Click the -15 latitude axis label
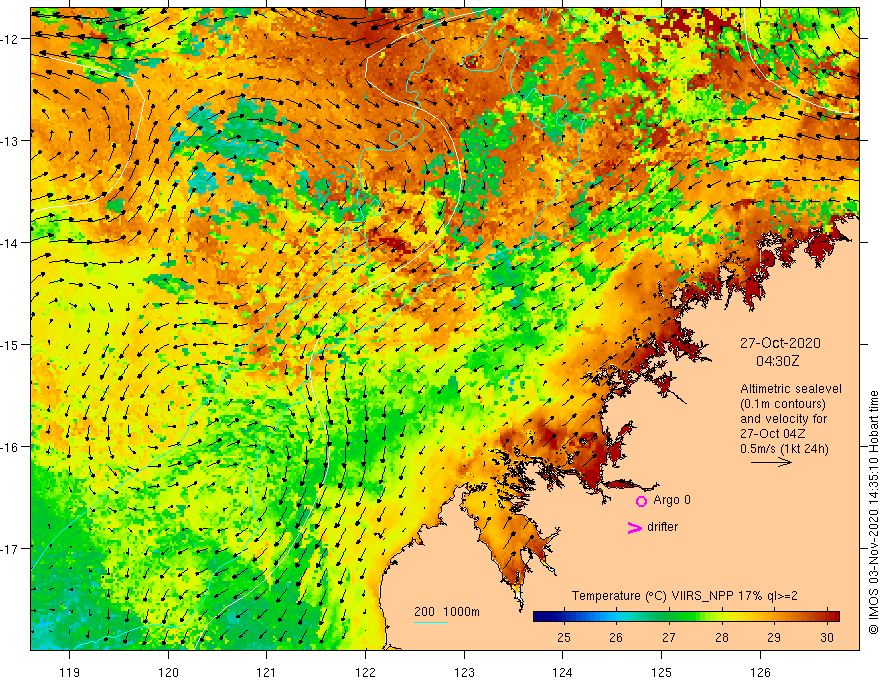Screen dimensions: 880x680 point(11,344)
